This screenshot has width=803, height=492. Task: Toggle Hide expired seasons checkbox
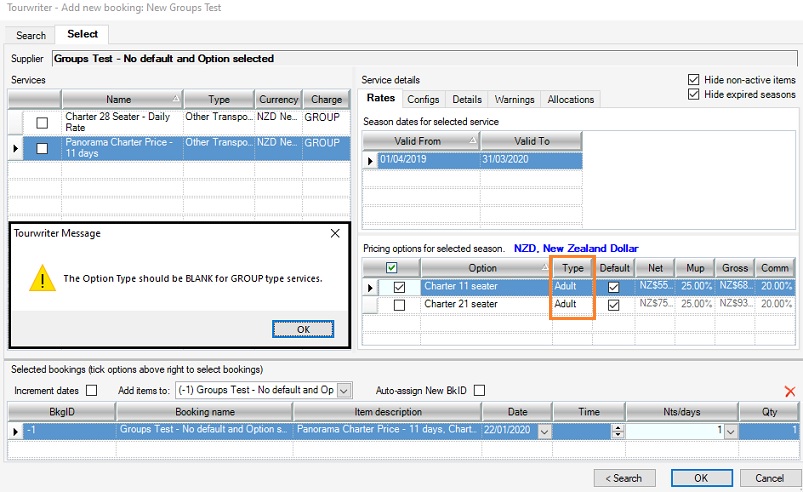[x=694, y=94]
